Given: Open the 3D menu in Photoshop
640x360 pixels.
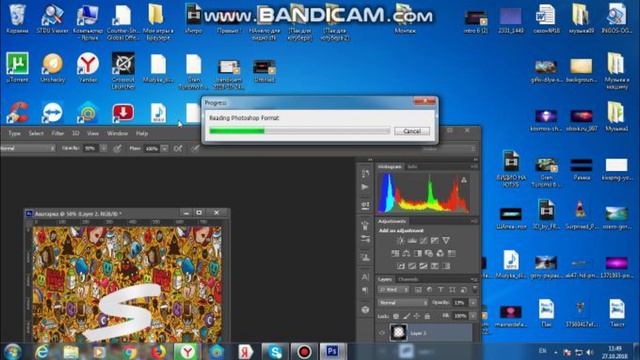Looking at the screenshot, I should 76,133.
